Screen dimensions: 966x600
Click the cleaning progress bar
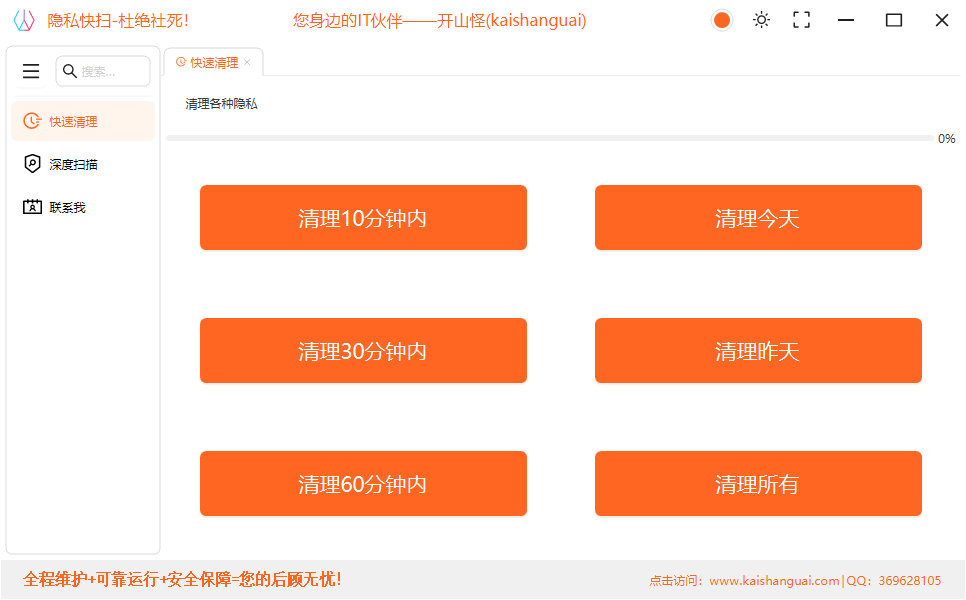550,139
